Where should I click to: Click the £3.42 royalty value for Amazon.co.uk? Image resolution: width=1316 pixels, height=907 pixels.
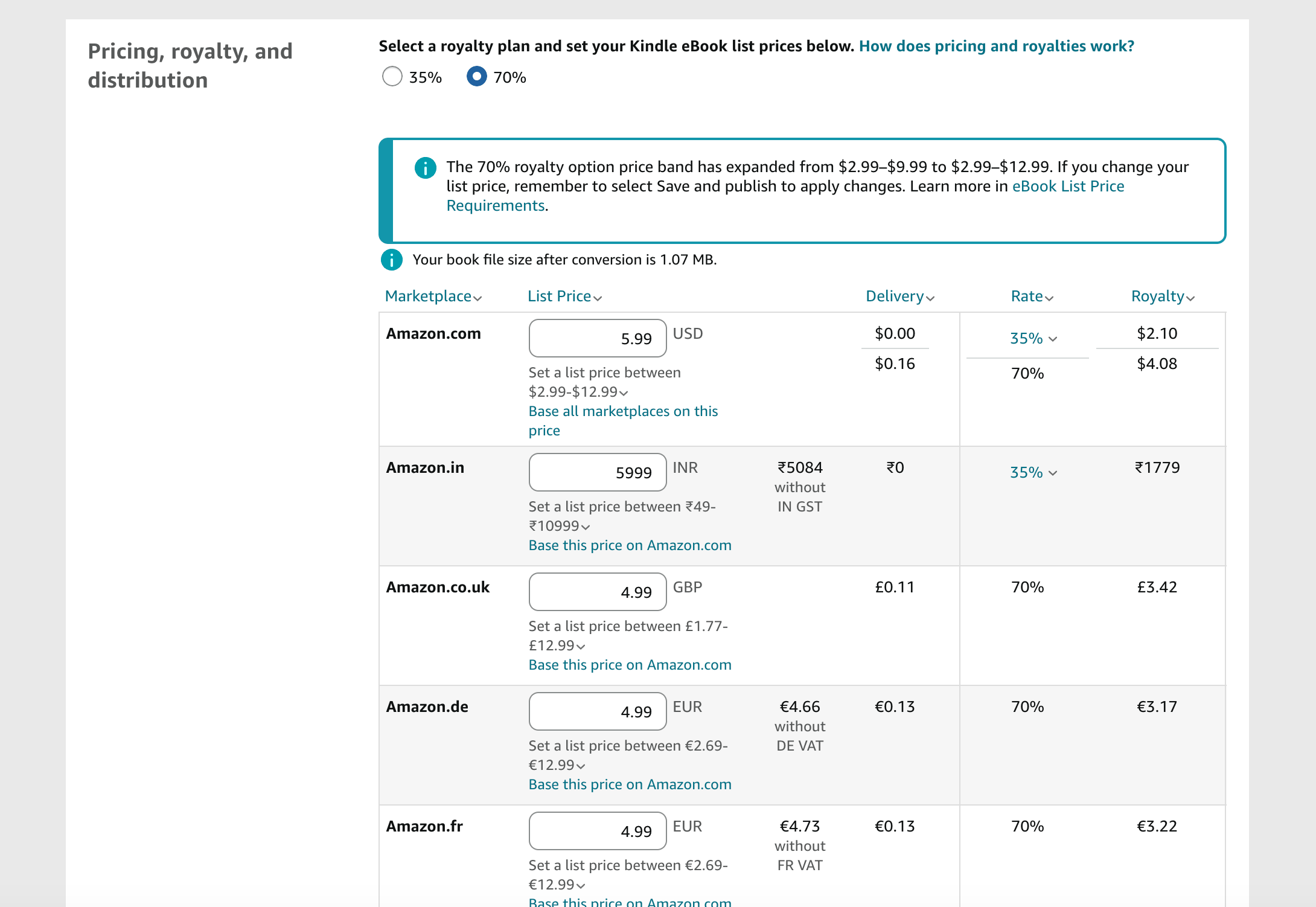[1157, 587]
